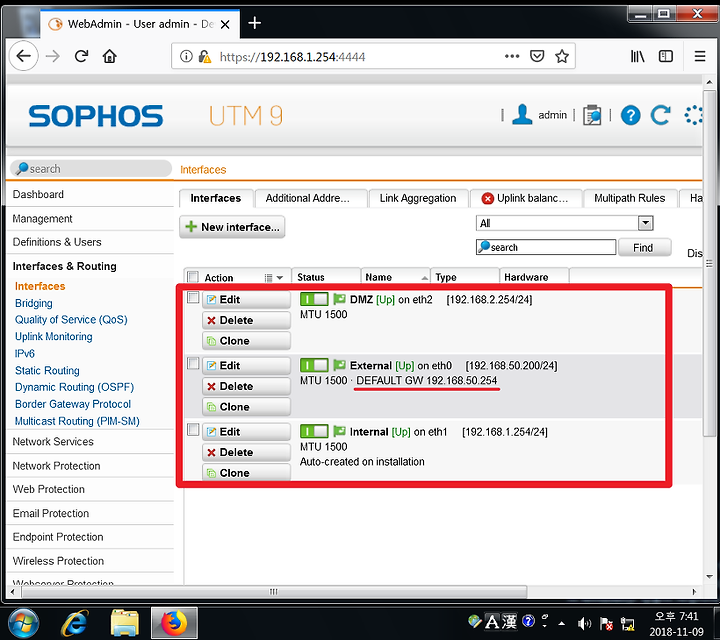Switch to Additional Addresses tab
720x640 pixels.
(x=311, y=198)
